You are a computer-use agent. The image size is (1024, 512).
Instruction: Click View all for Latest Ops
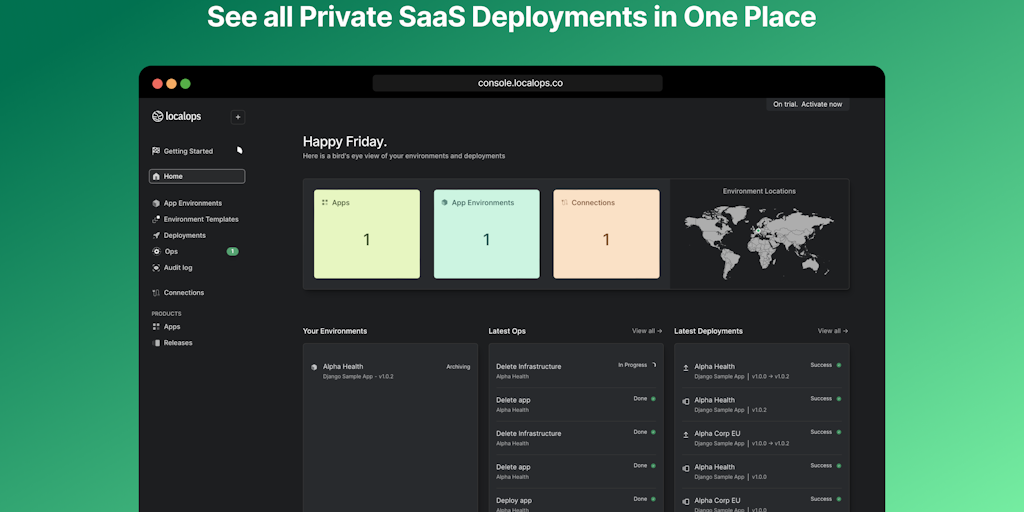(647, 331)
